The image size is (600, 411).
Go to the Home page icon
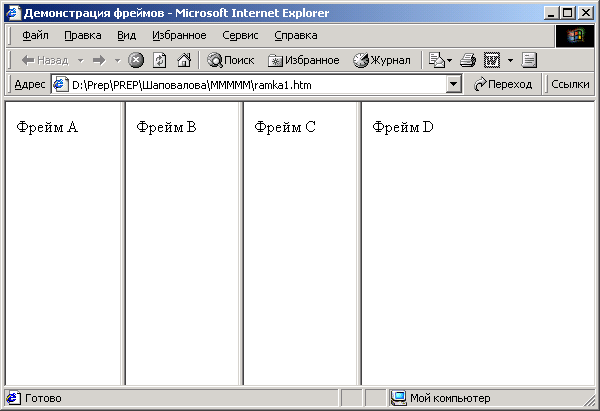[x=184, y=60]
